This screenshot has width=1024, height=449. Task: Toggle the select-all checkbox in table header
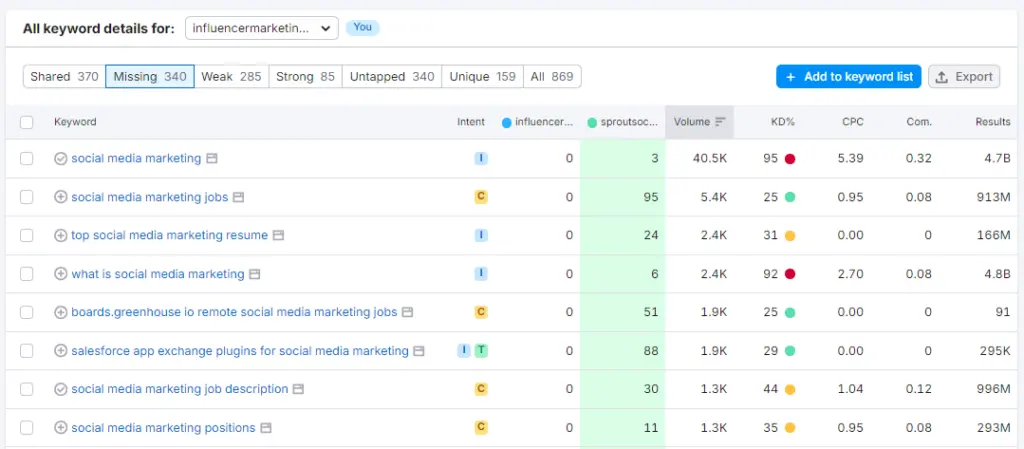point(27,122)
